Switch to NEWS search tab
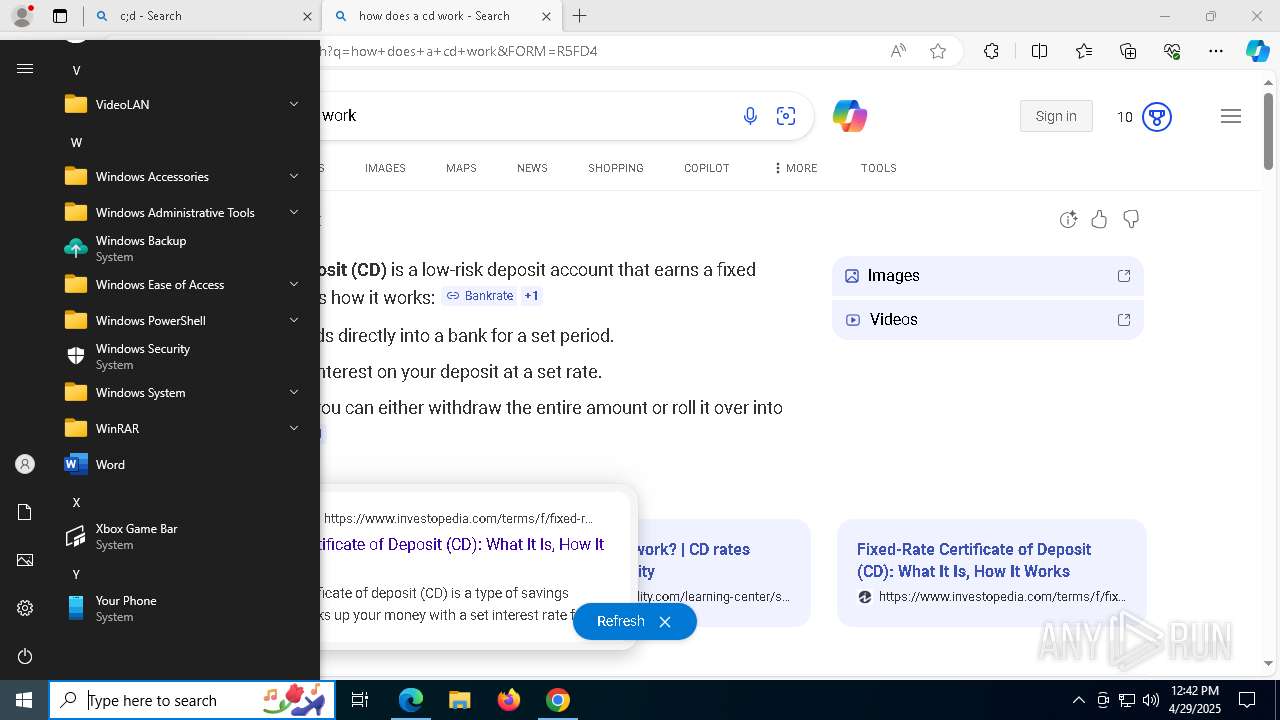 (532, 168)
